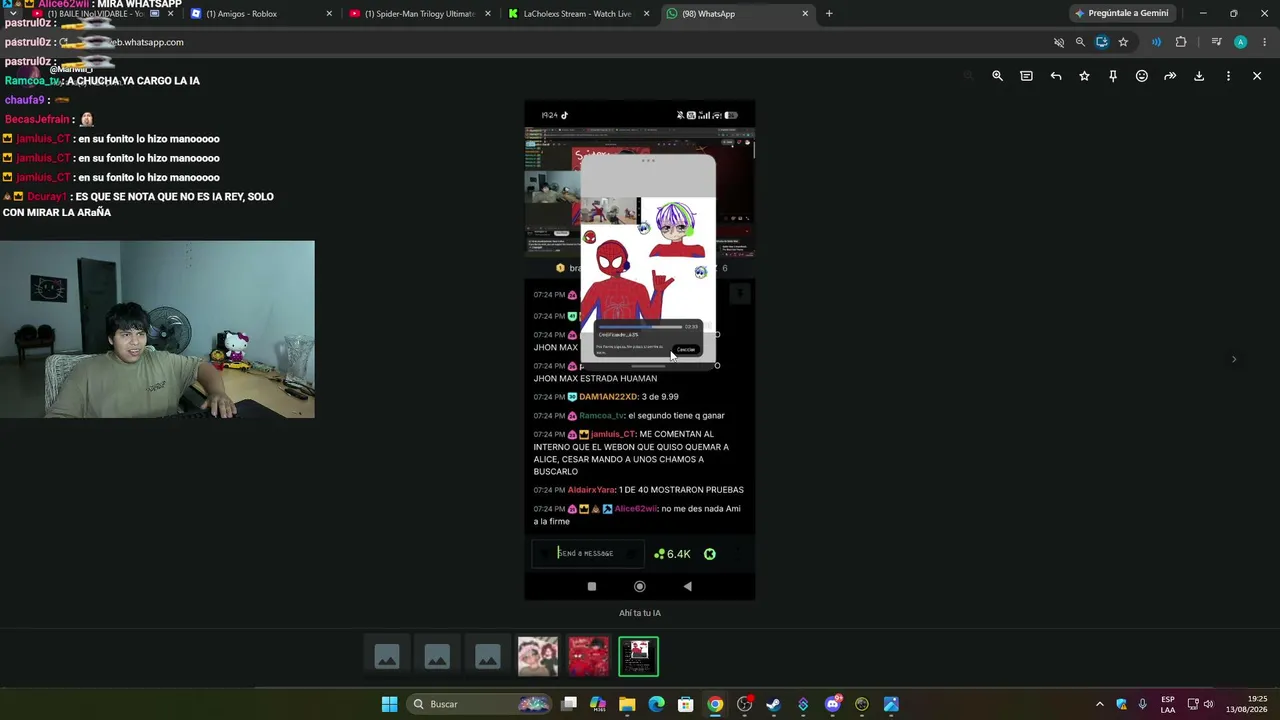Close the Amigos - Roblox tab
This screenshot has height=720, width=1280.
(329, 14)
